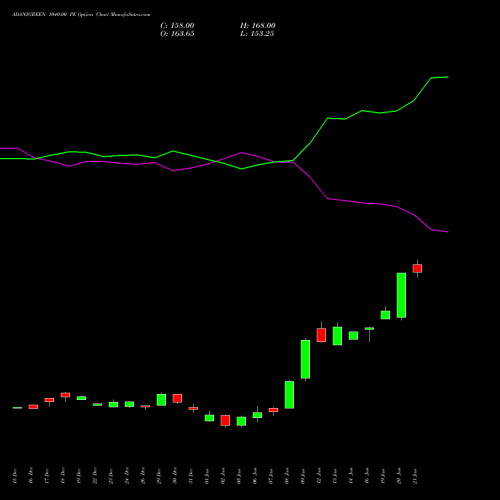Viewport: 500px width, 500px height.
Task: Click the 22 Dec date label
Action: 95,476
